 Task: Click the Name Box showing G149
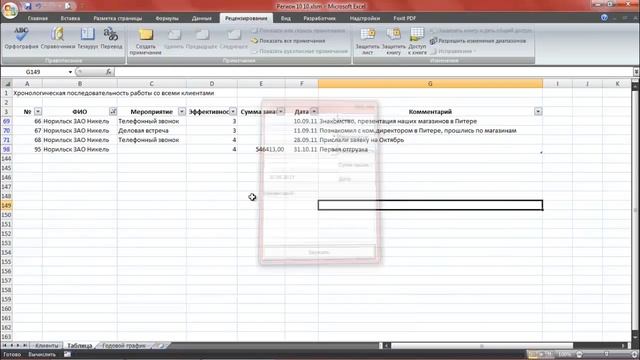pyautogui.click(x=33, y=72)
